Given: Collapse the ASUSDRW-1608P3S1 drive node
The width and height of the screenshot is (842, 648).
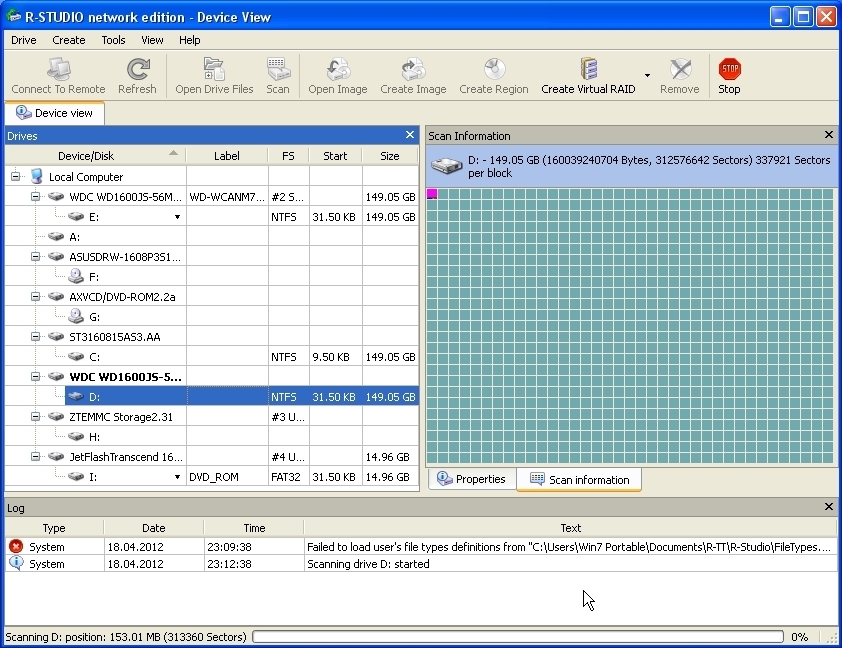Looking at the screenshot, I should (35, 257).
